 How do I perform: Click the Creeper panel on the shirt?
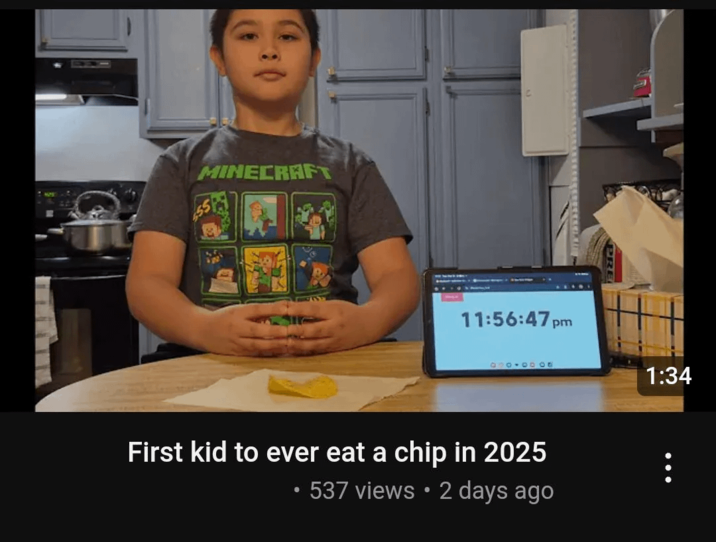[216, 216]
